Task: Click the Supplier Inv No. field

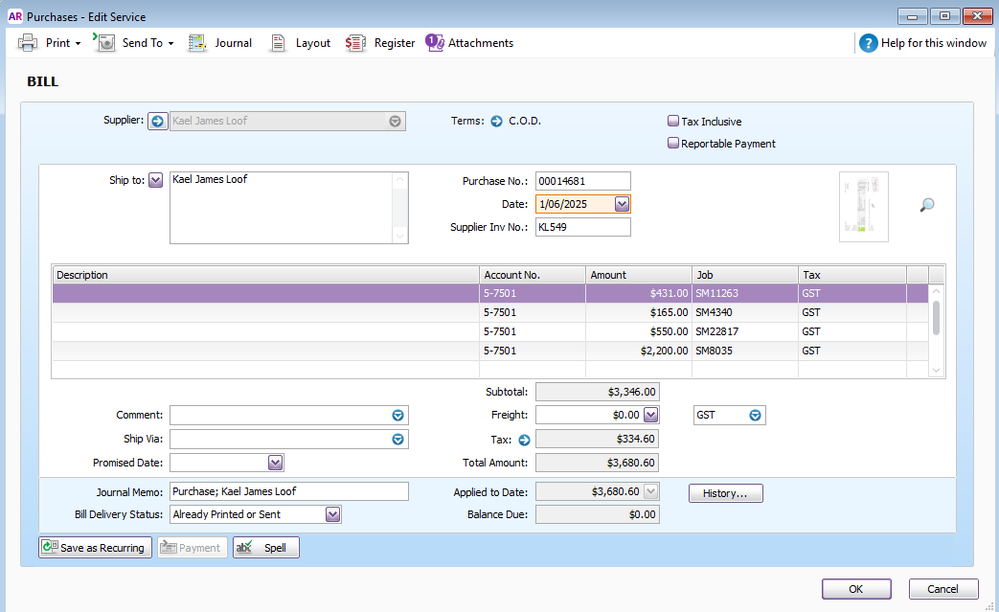Action: 583,227
